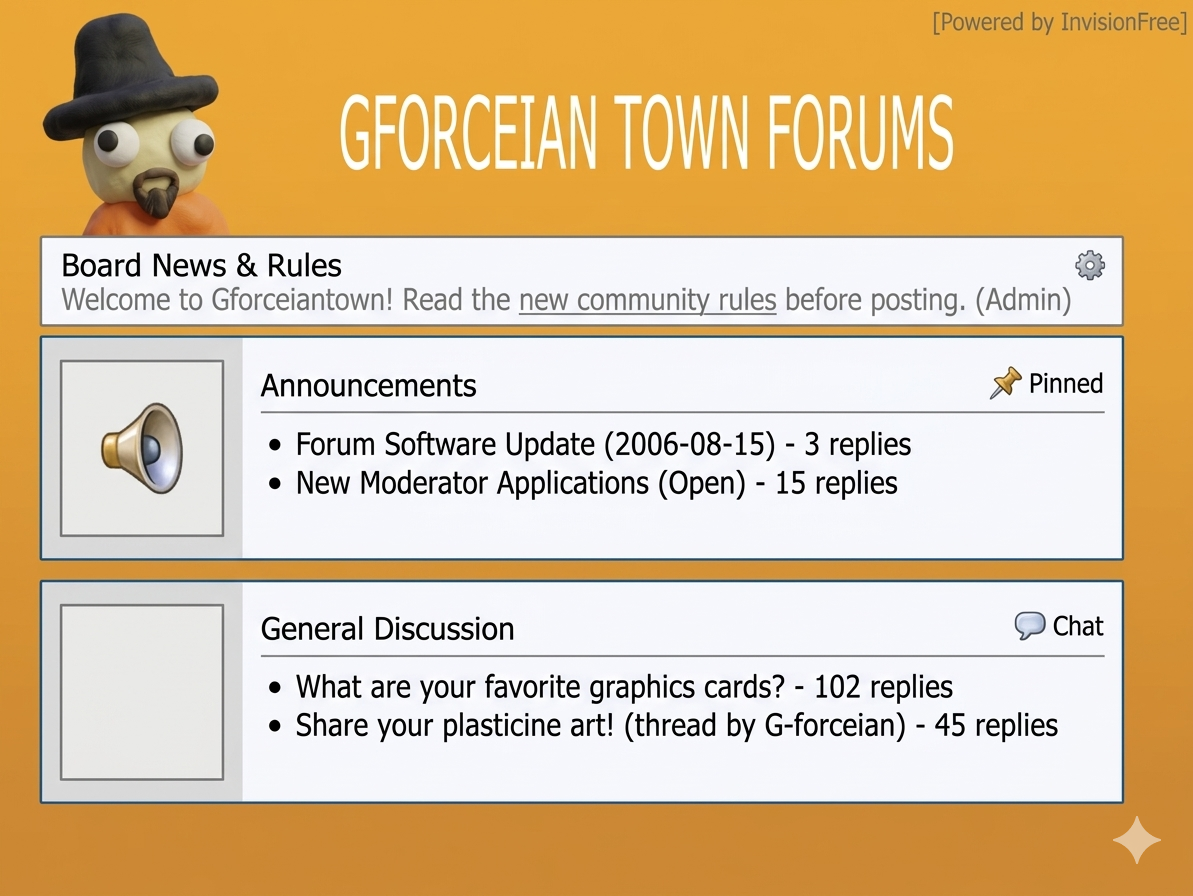Open the favorite graphics cards thread
The image size is (1193, 896).
pyautogui.click(x=624, y=687)
